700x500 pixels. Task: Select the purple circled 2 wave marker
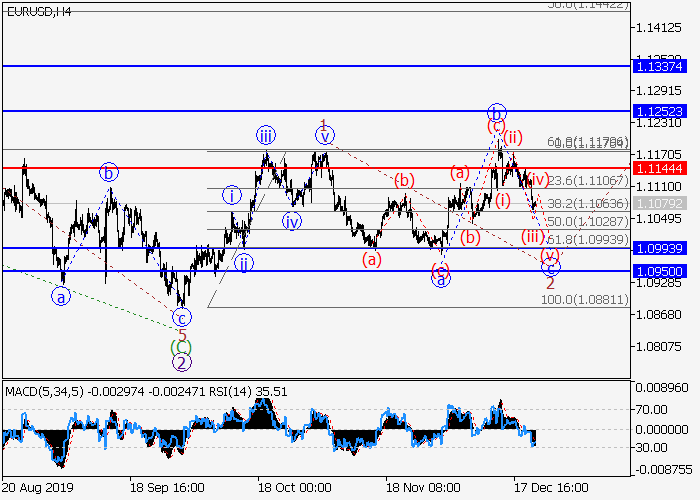(181, 363)
